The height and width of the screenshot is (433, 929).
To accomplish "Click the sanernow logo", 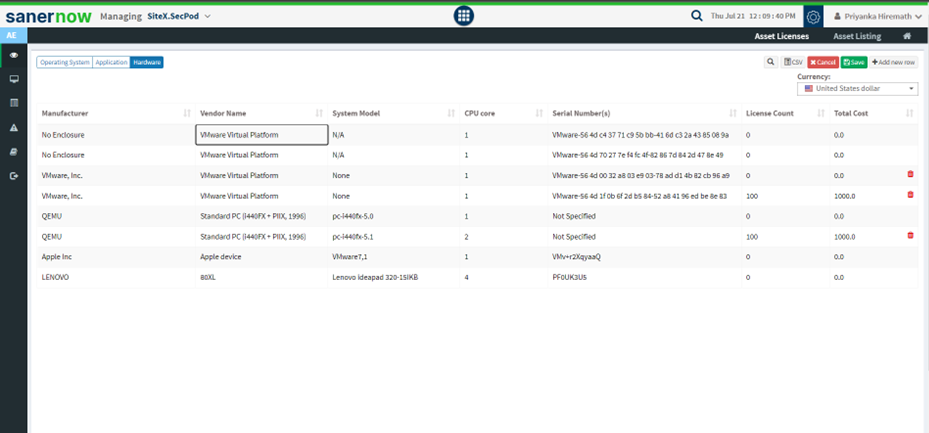I will [x=49, y=16].
